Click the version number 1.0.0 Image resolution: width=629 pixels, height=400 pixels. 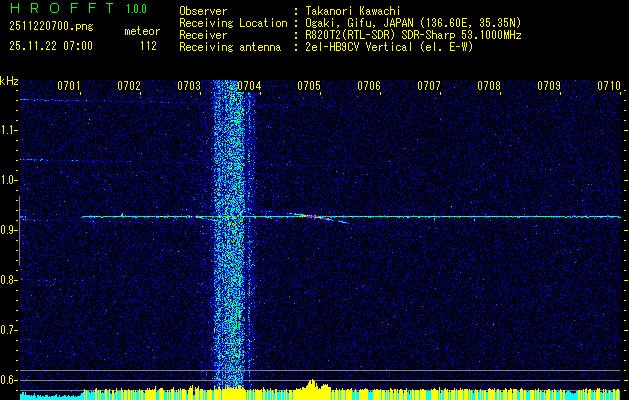point(136,9)
